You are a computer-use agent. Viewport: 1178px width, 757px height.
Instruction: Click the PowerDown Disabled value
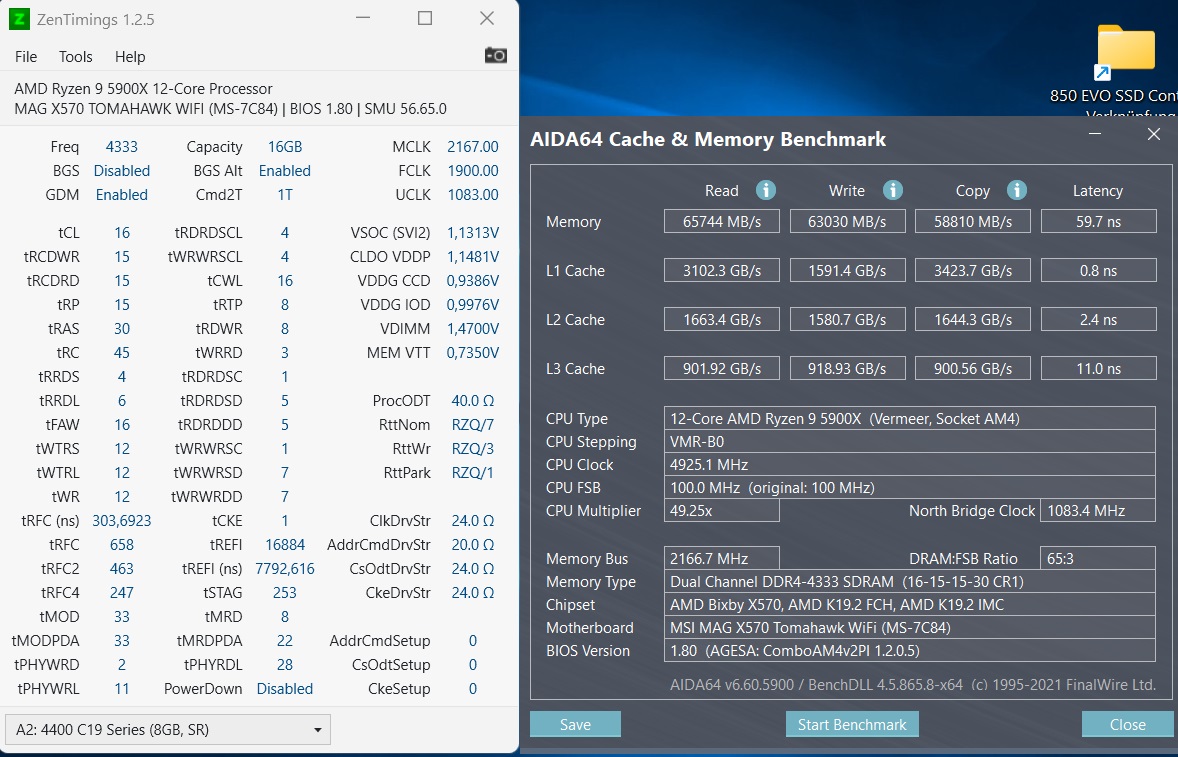click(x=285, y=689)
